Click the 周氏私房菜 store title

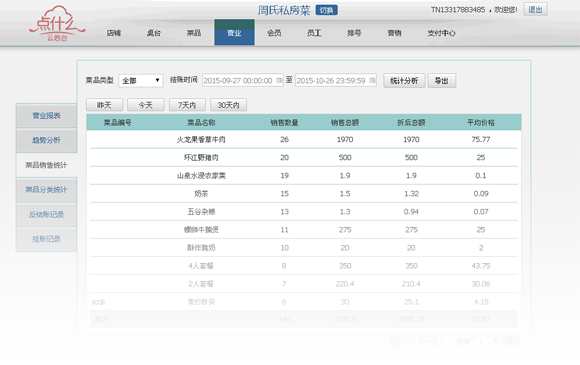[284, 10]
